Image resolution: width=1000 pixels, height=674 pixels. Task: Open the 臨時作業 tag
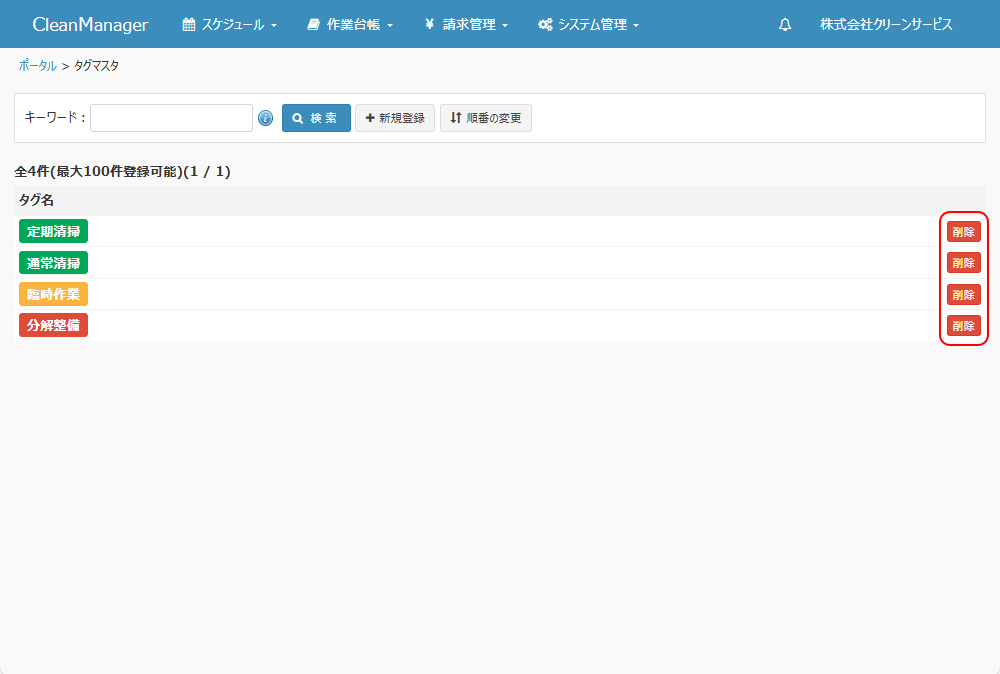coord(54,294)
